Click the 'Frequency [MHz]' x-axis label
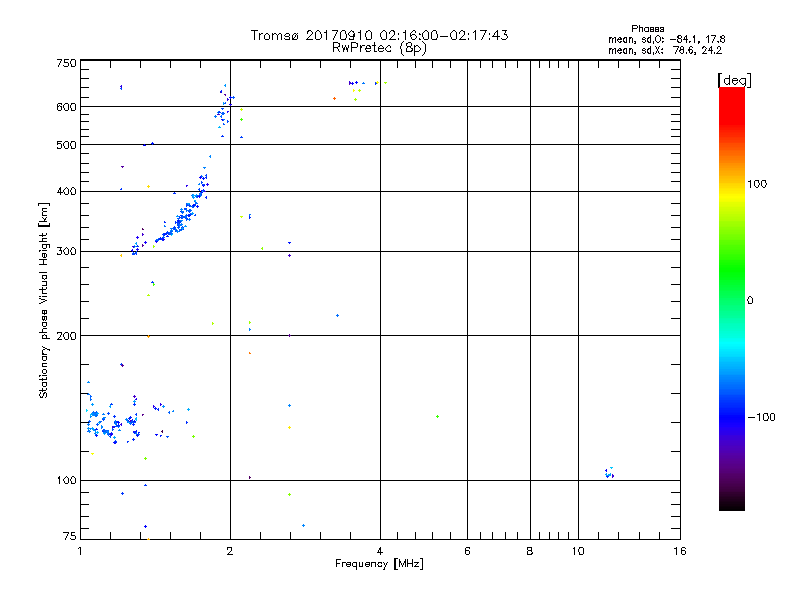 tap(379, 564)
